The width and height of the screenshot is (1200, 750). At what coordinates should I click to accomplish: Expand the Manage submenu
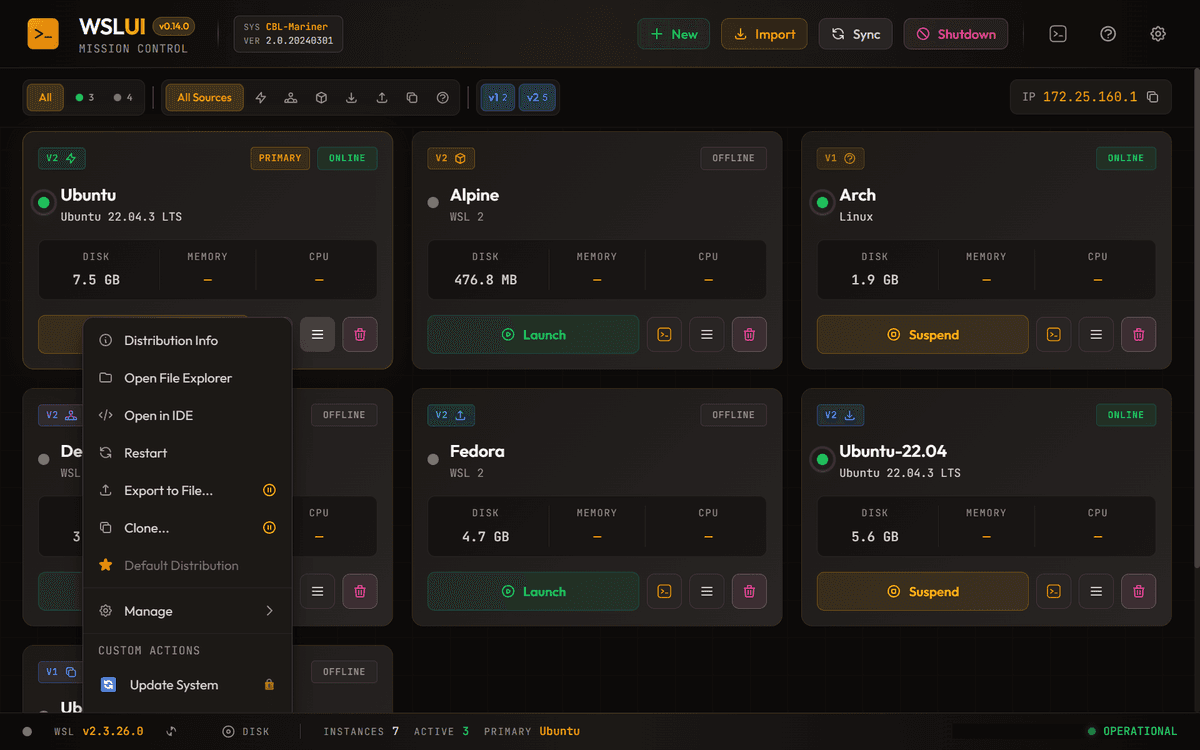click(187, 610)
